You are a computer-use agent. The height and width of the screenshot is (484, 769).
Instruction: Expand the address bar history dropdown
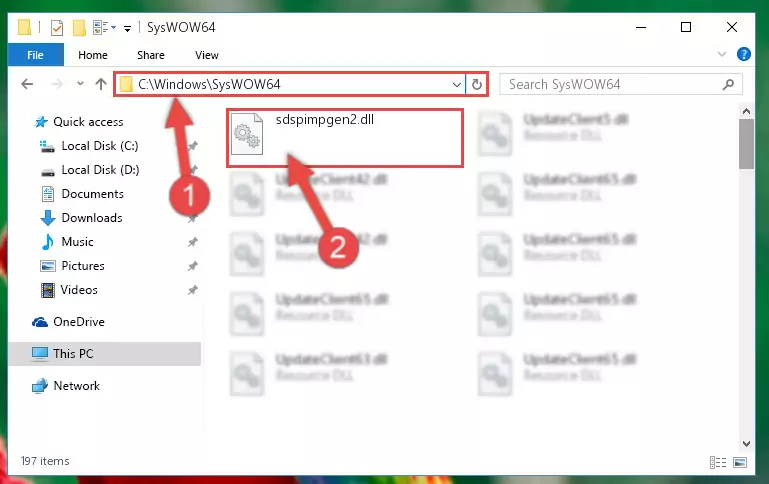pyautogui.click(x=457, y=85)
